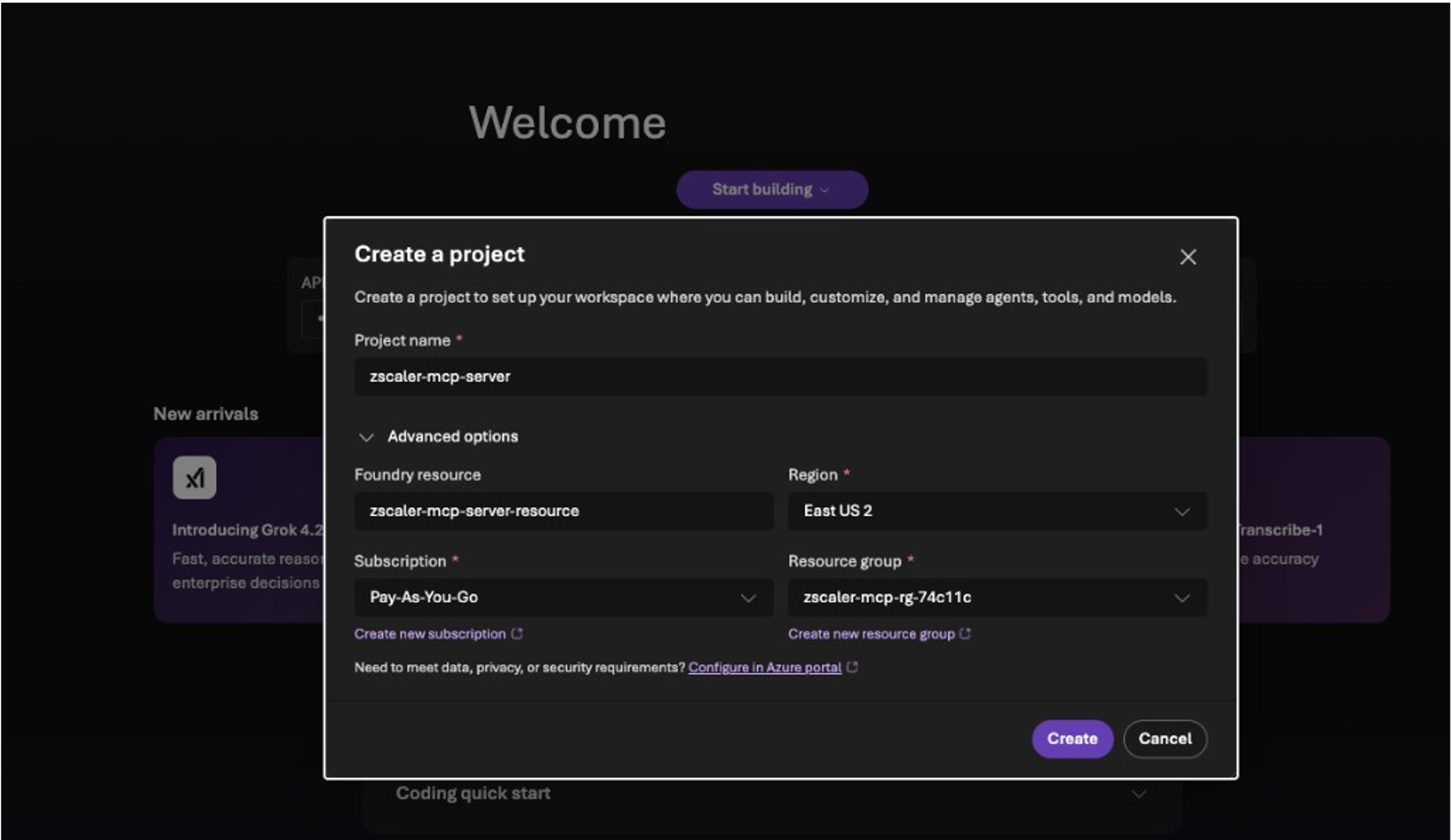Expand the Coding quick start section
The height and width of the screenshot is (840, 1451).
[1138, 794]
